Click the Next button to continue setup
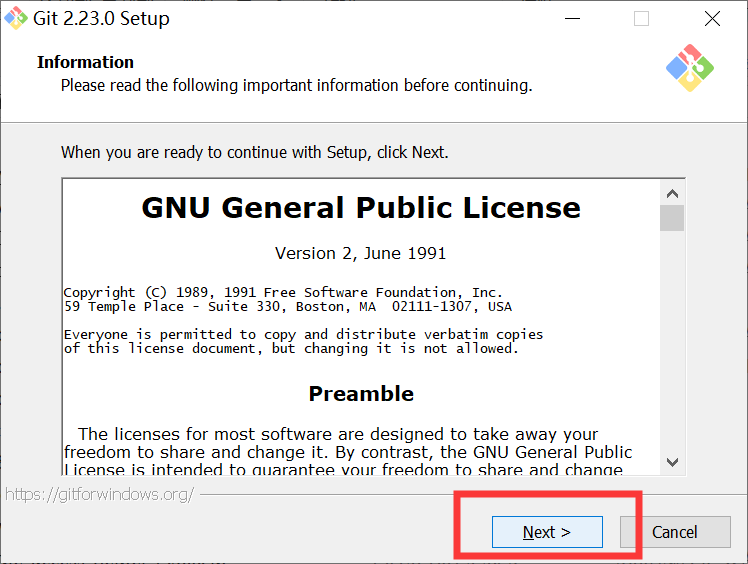The image size is (748, 564). (x=547, y=532)
